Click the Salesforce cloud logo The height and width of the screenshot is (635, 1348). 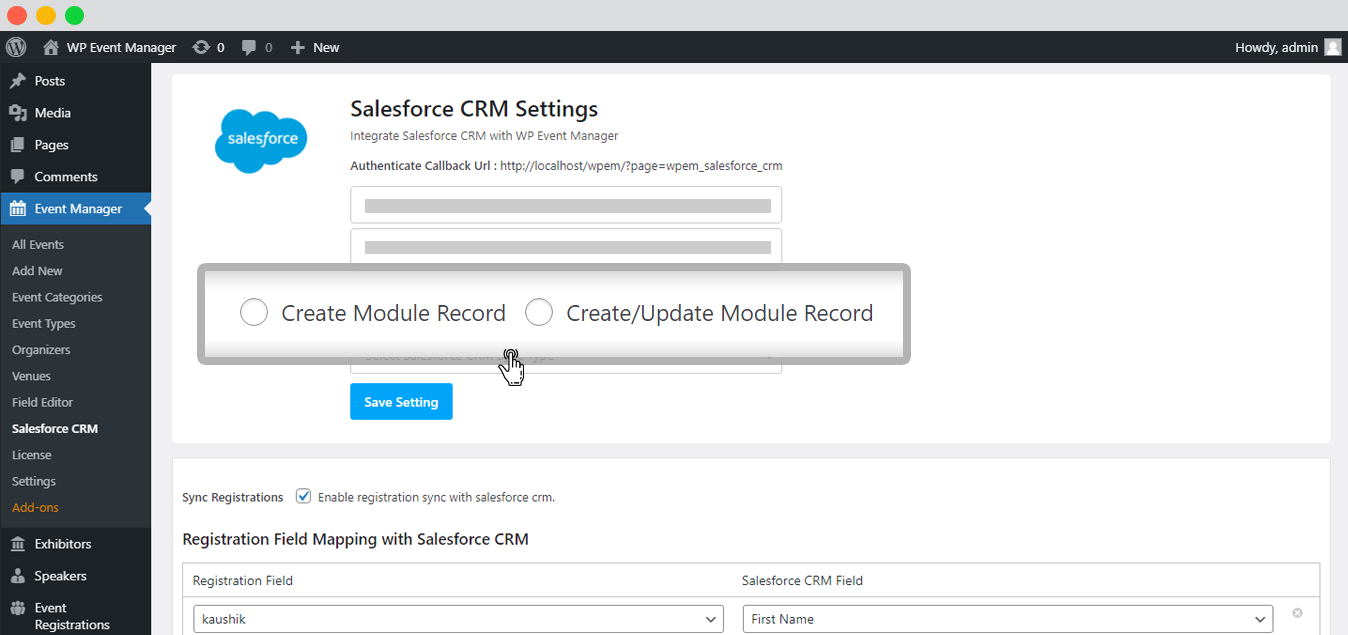click(261, 140)
